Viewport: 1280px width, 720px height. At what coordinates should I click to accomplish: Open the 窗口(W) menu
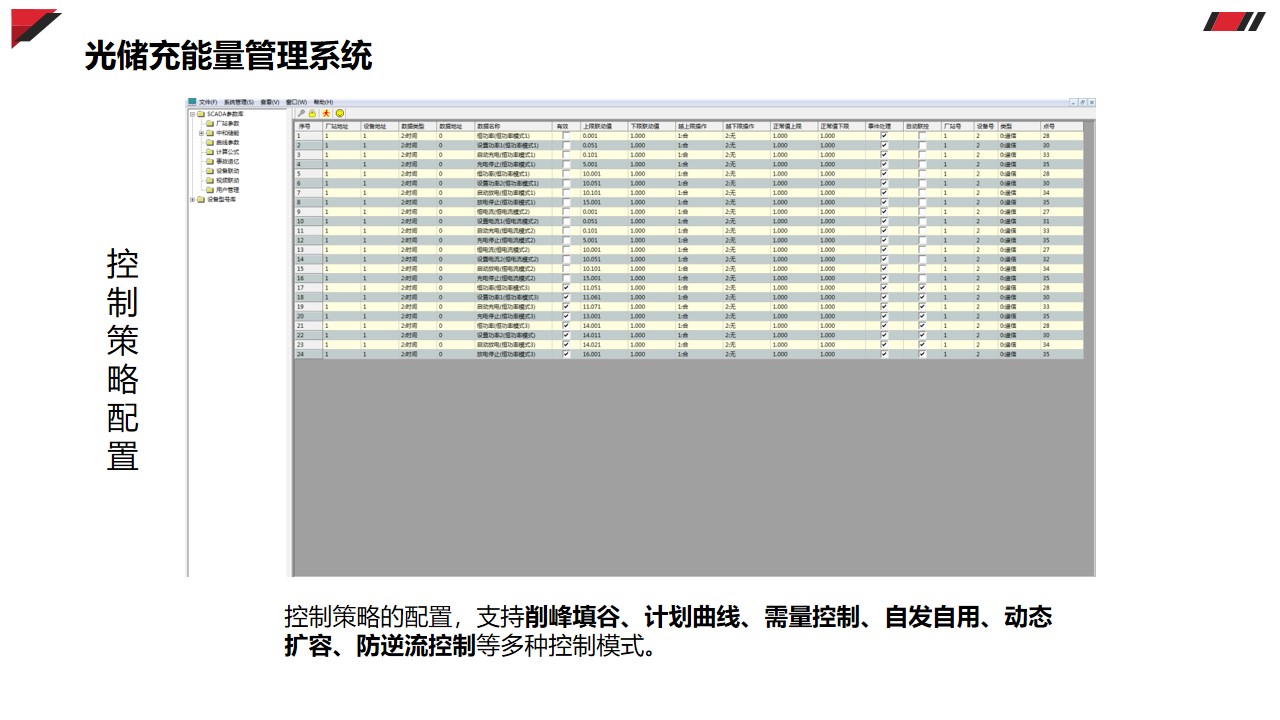pyautogui.click(x=296, y=102)
